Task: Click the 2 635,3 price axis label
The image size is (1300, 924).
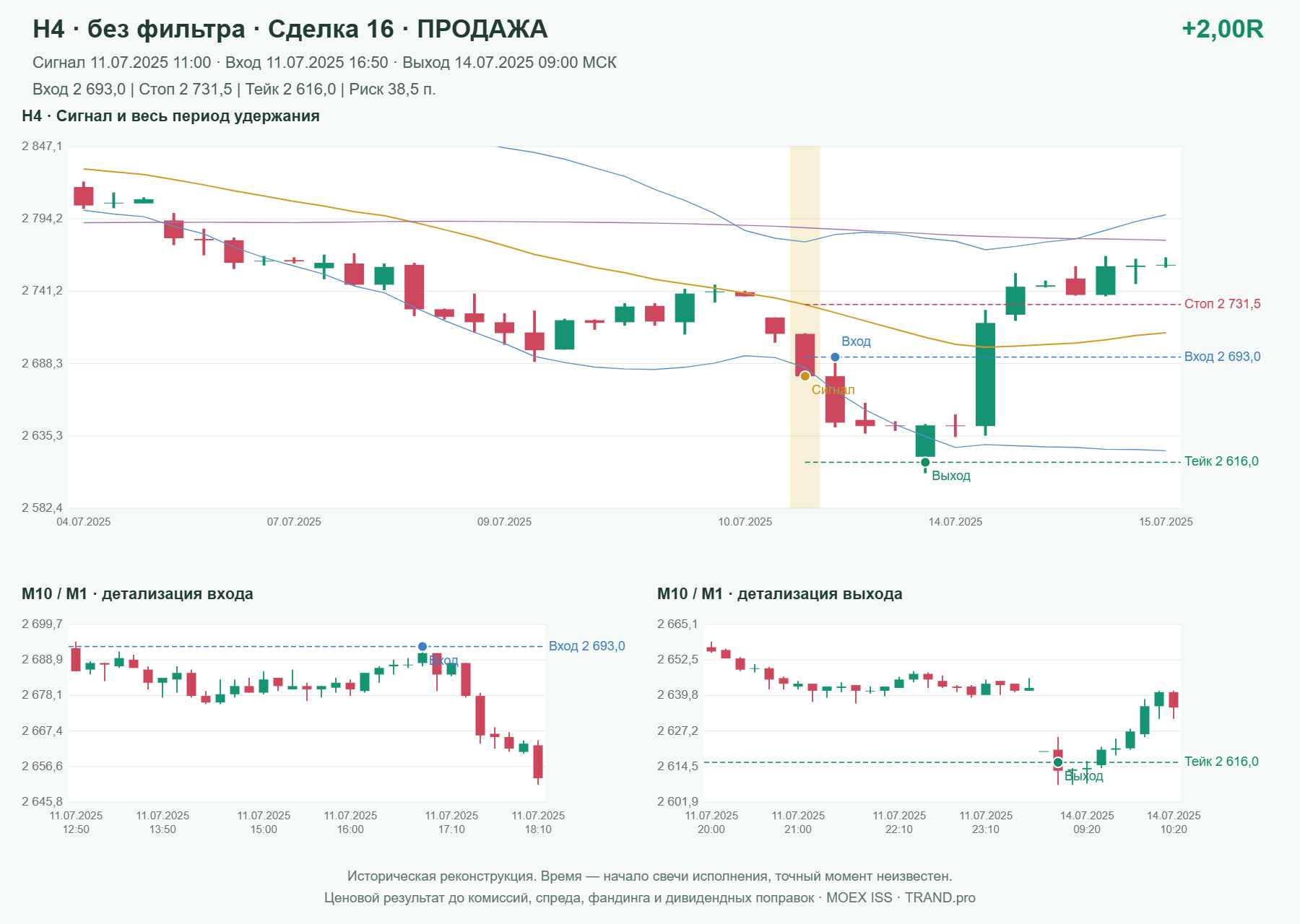Action: point(42,435)
